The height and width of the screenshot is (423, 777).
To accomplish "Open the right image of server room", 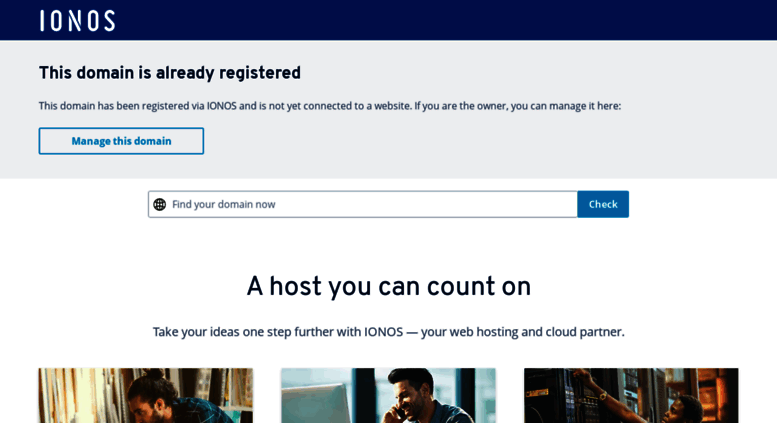I will click(x=630, y=396).
